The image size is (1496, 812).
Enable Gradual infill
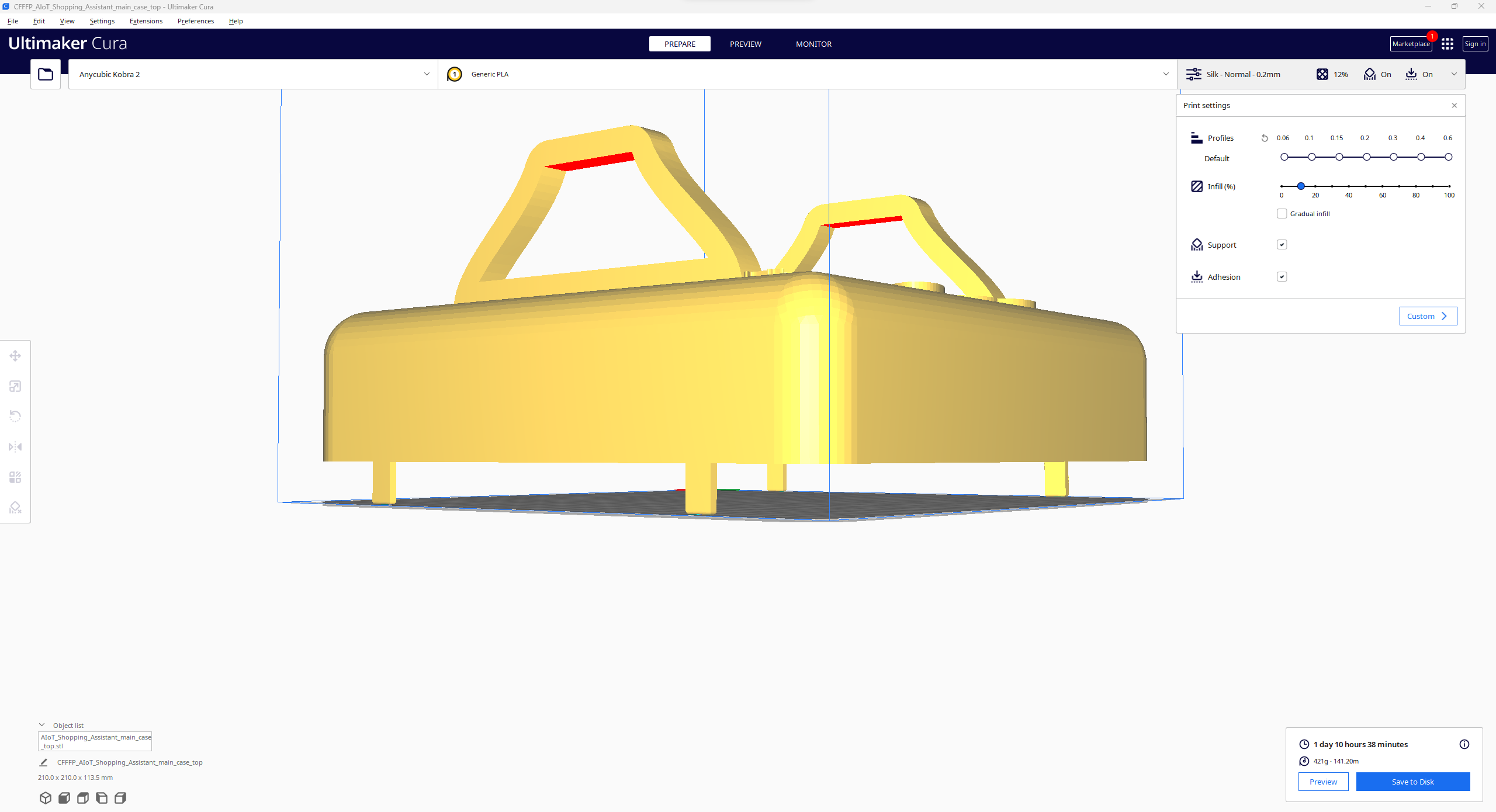click(1282, 213)
